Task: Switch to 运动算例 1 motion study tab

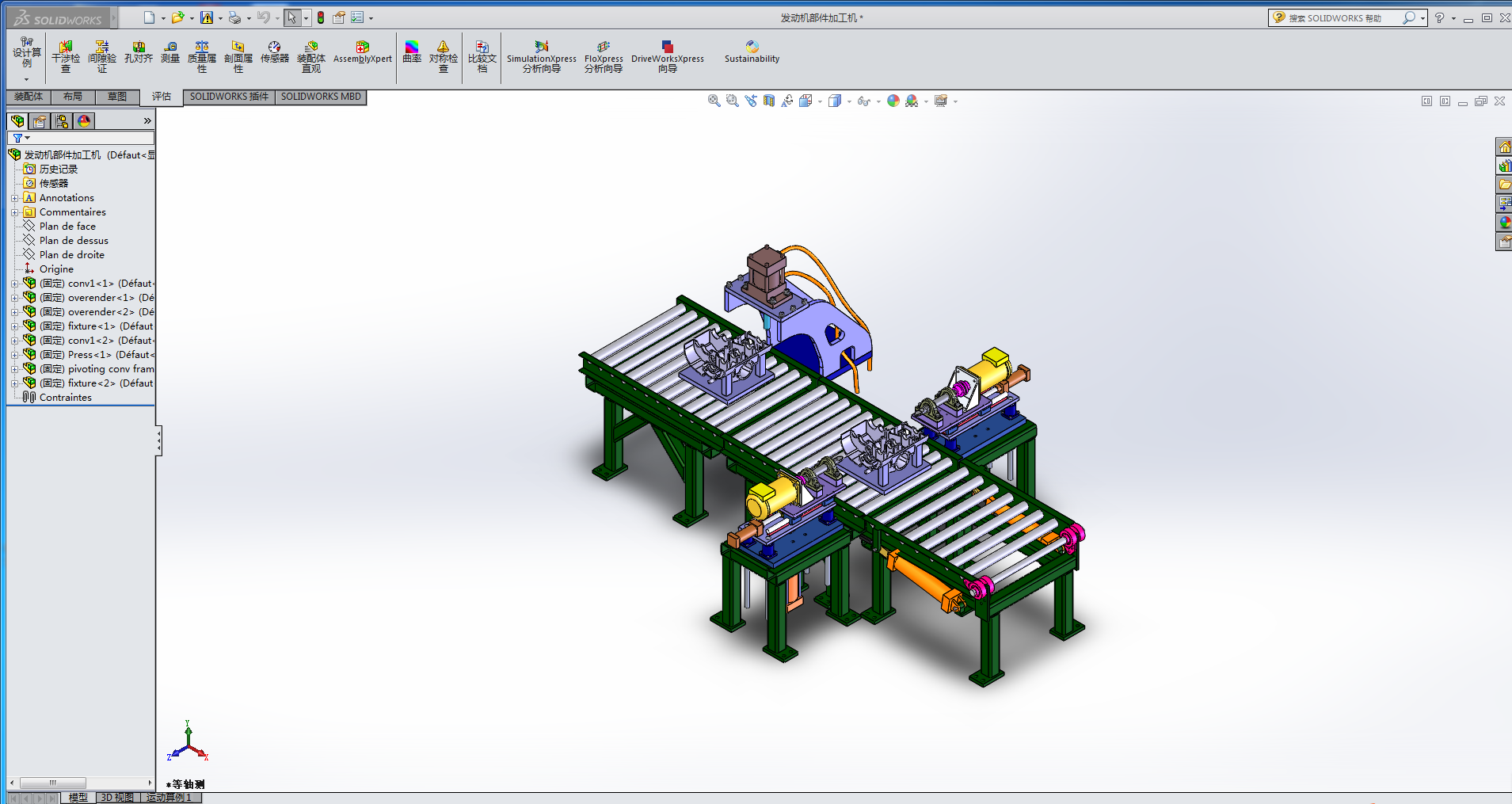Action: pyautogui.click(x=169, y=798)
